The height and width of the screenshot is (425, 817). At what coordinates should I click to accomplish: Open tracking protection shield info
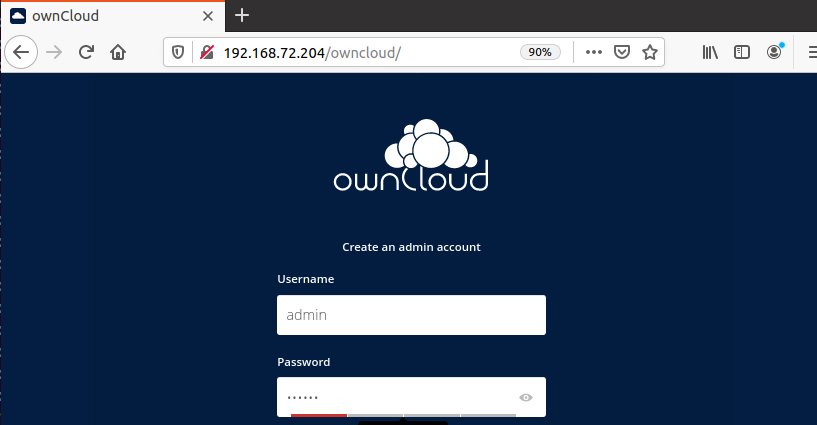[178, 52]
